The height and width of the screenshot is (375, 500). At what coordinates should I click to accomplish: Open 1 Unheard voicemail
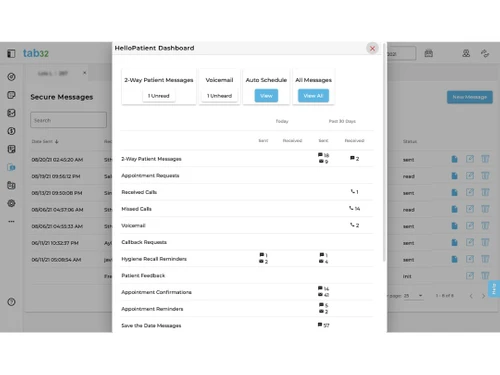pyautogui.click(x=219, y=96)
